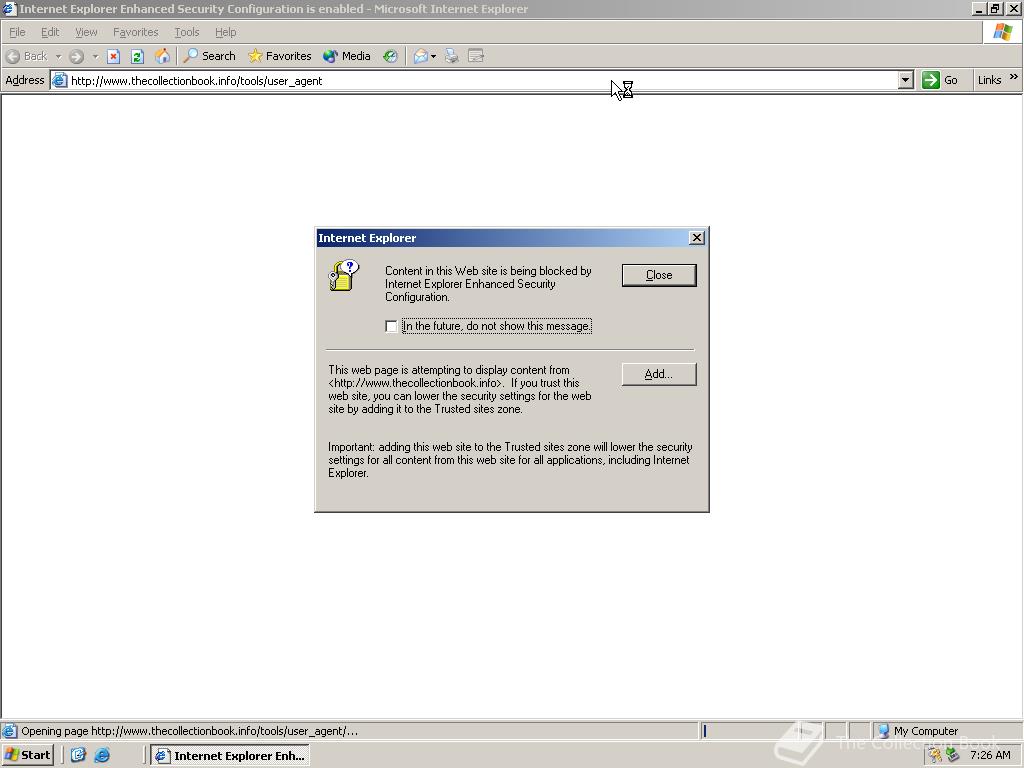Close the dialog with the title bar X
This screenshot has height=768, width=1024.
pyautogui.click(x=697, y=238)
